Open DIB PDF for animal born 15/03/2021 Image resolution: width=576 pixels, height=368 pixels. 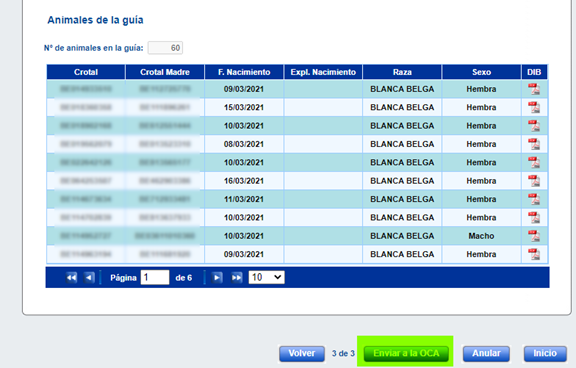[534, 107]
